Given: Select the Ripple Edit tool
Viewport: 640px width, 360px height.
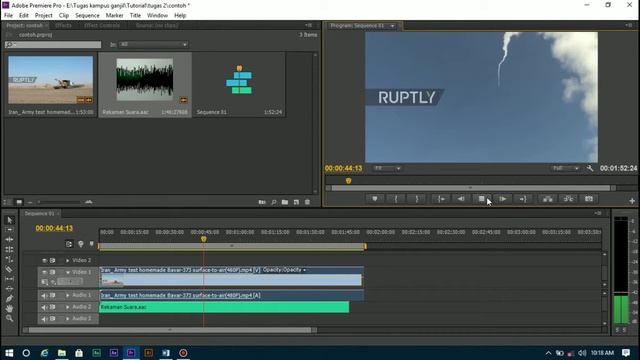Looking at the screenshot, I should [9, 240].
